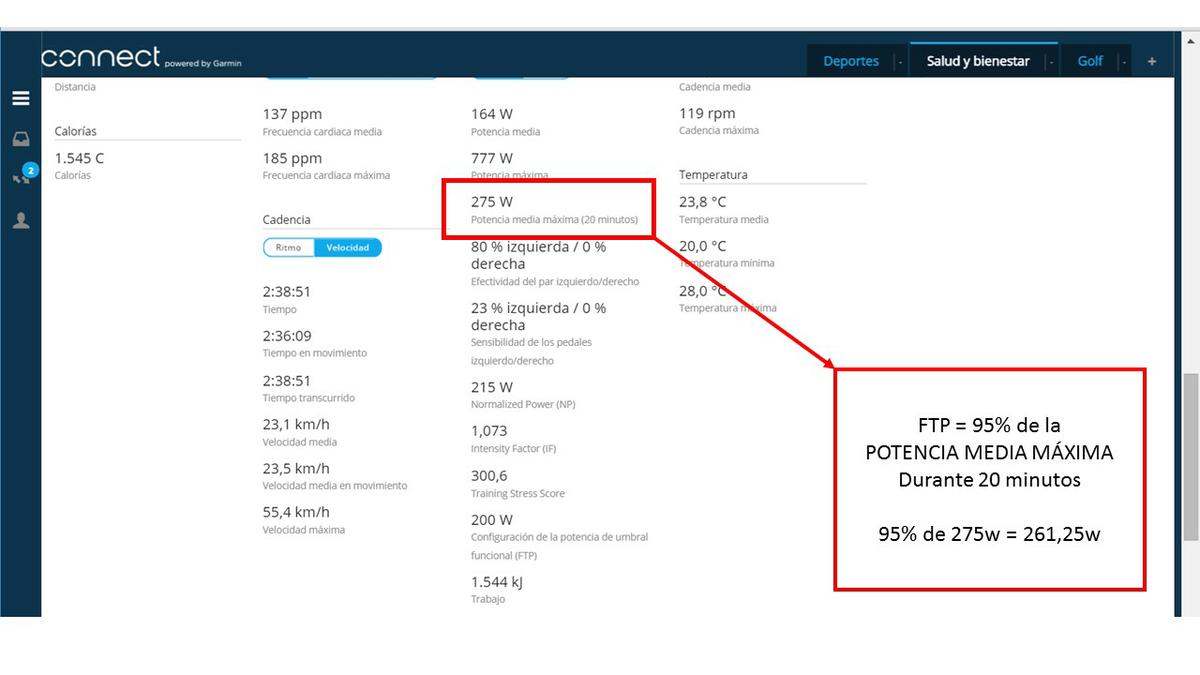Open the inbox tray icon in sidebar
This screenshot has height=675, width=1200.
pyautogui.click(x=20, y=139)
